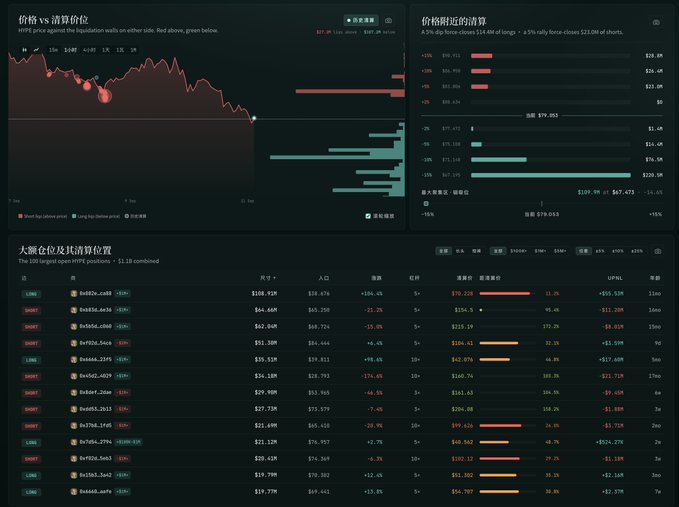Select ±25% distance filter
The width and height of the screenshot is (679, 507).
pyautogui.click(x=637, y=251)
